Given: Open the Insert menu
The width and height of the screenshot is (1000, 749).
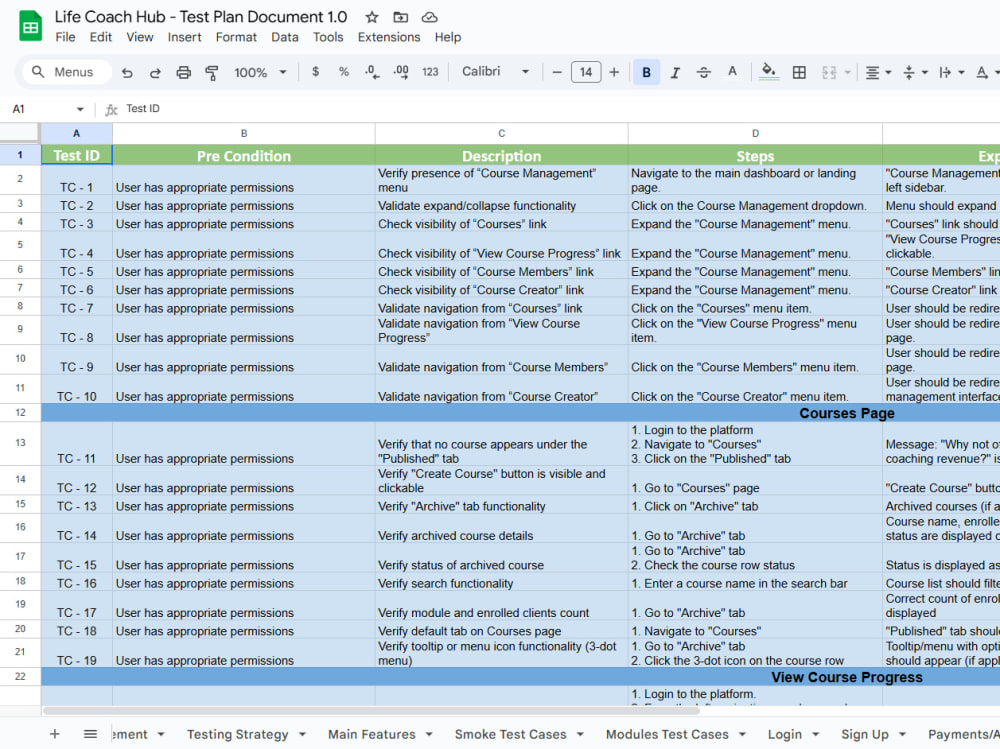Looking at the screenshot, I should click(x=184, y=37).
